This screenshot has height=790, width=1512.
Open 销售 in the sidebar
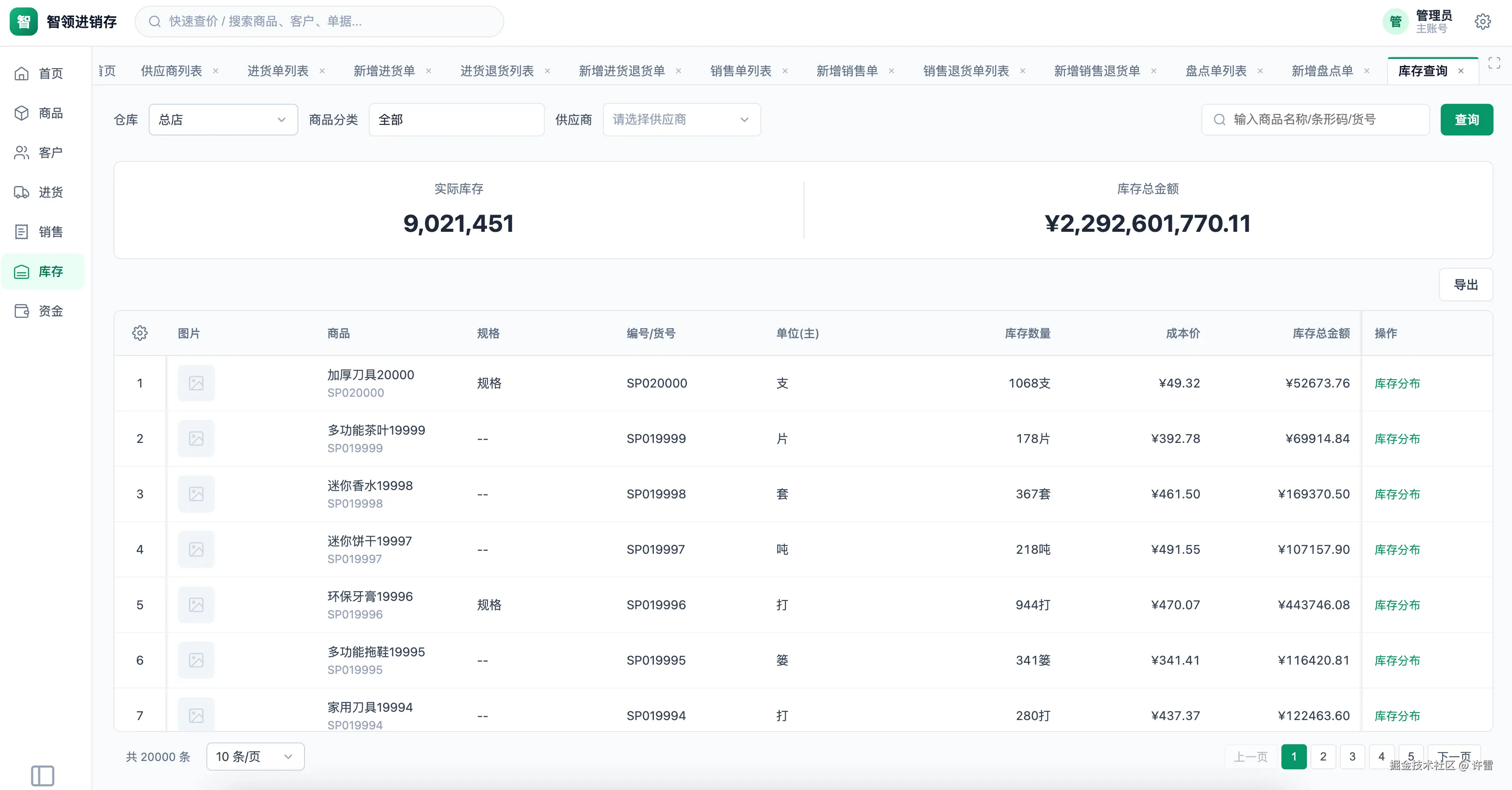[42, 232]
